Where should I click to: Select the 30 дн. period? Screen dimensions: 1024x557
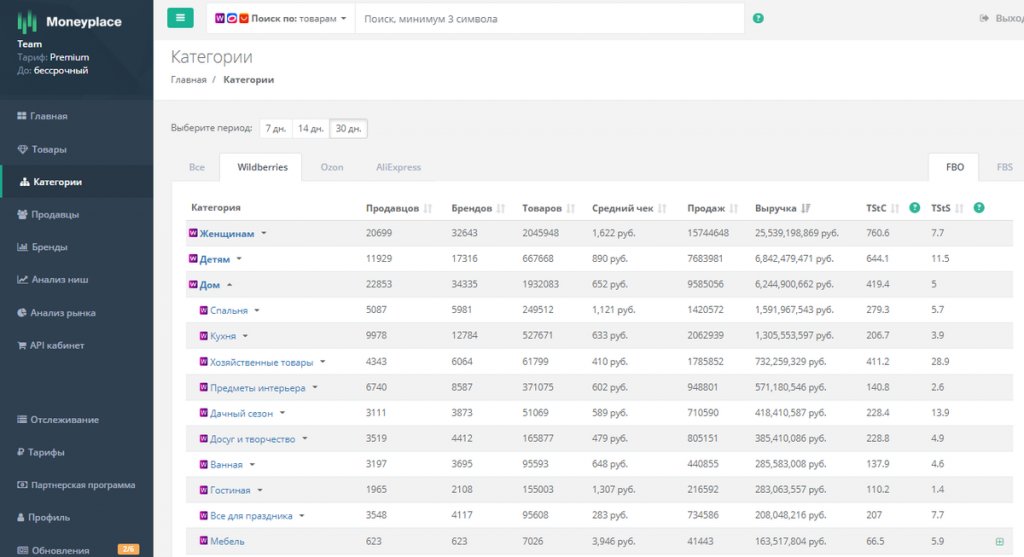click(x=349, y=129)
